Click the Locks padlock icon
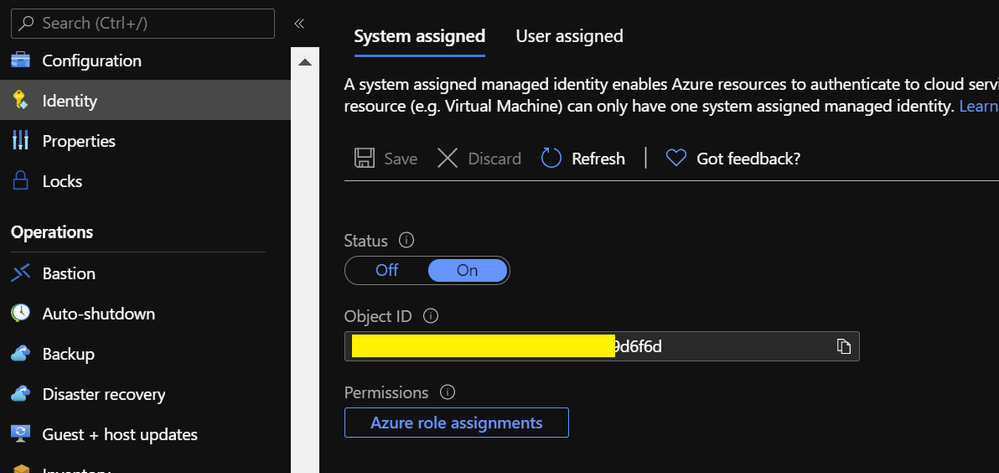The image size is (999, 473). (x=20, y=180)
